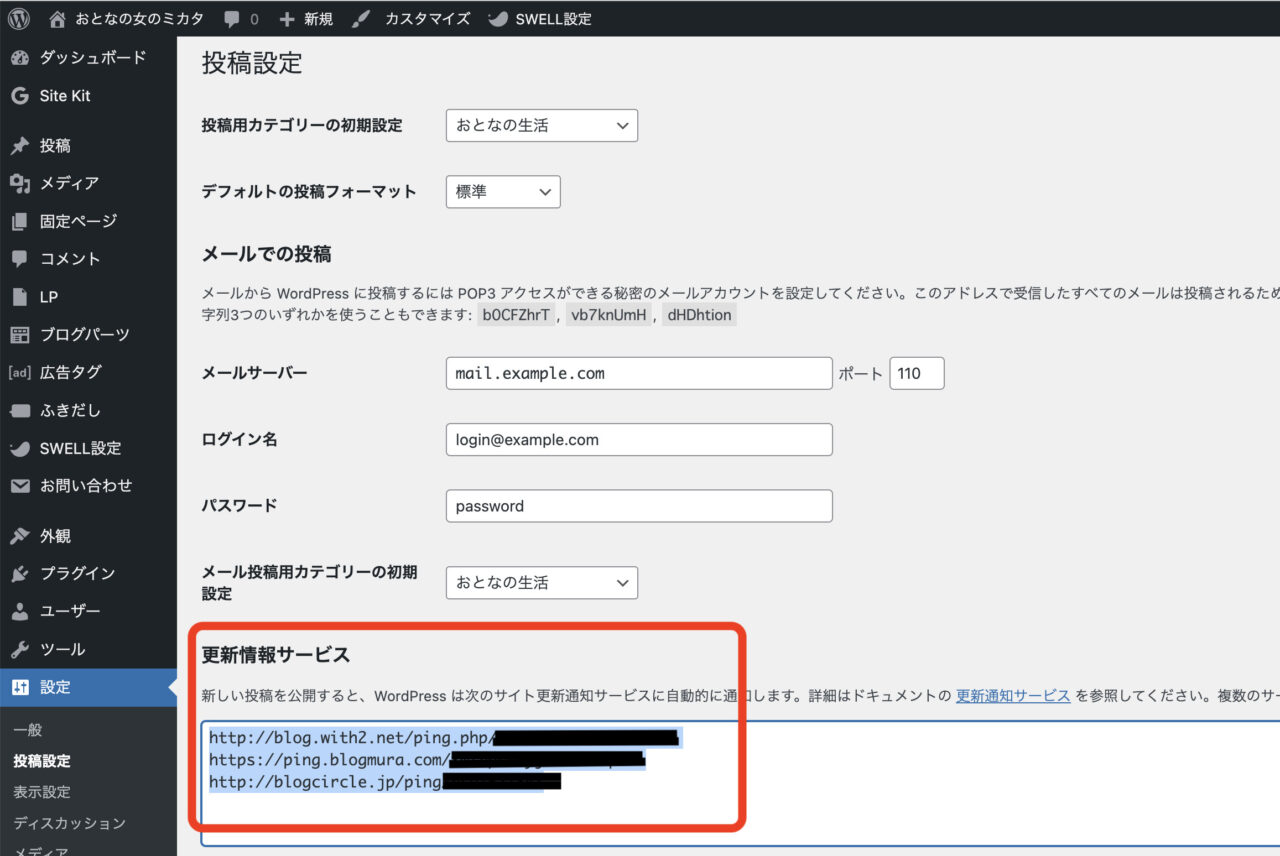Click the 更新情報サービス section heading
The width and height of the screenshot is (1280, 856).
pyautogui.click(x=276, y=655)
